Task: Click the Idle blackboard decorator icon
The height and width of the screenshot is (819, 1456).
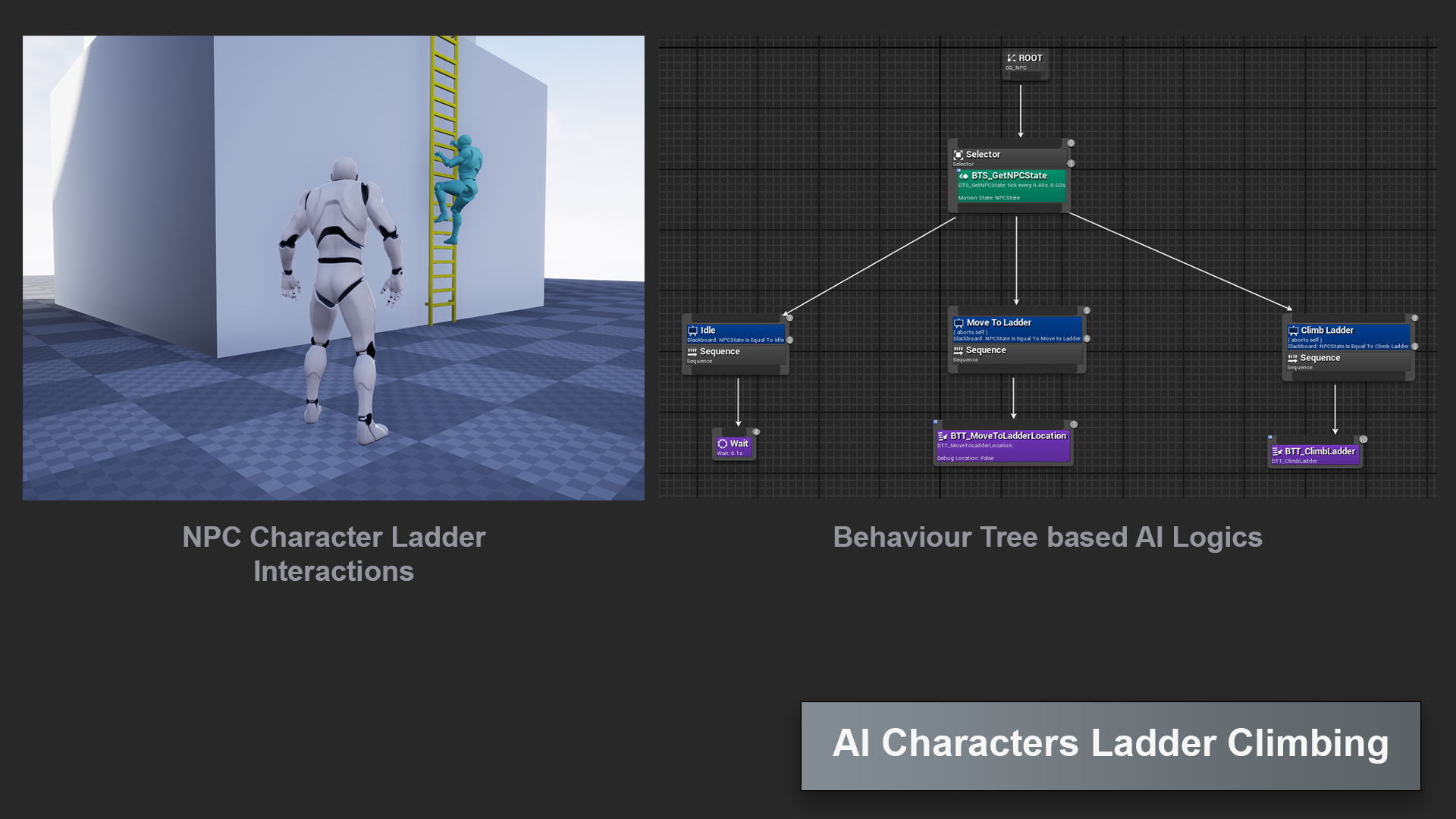Action: (692, 331)
